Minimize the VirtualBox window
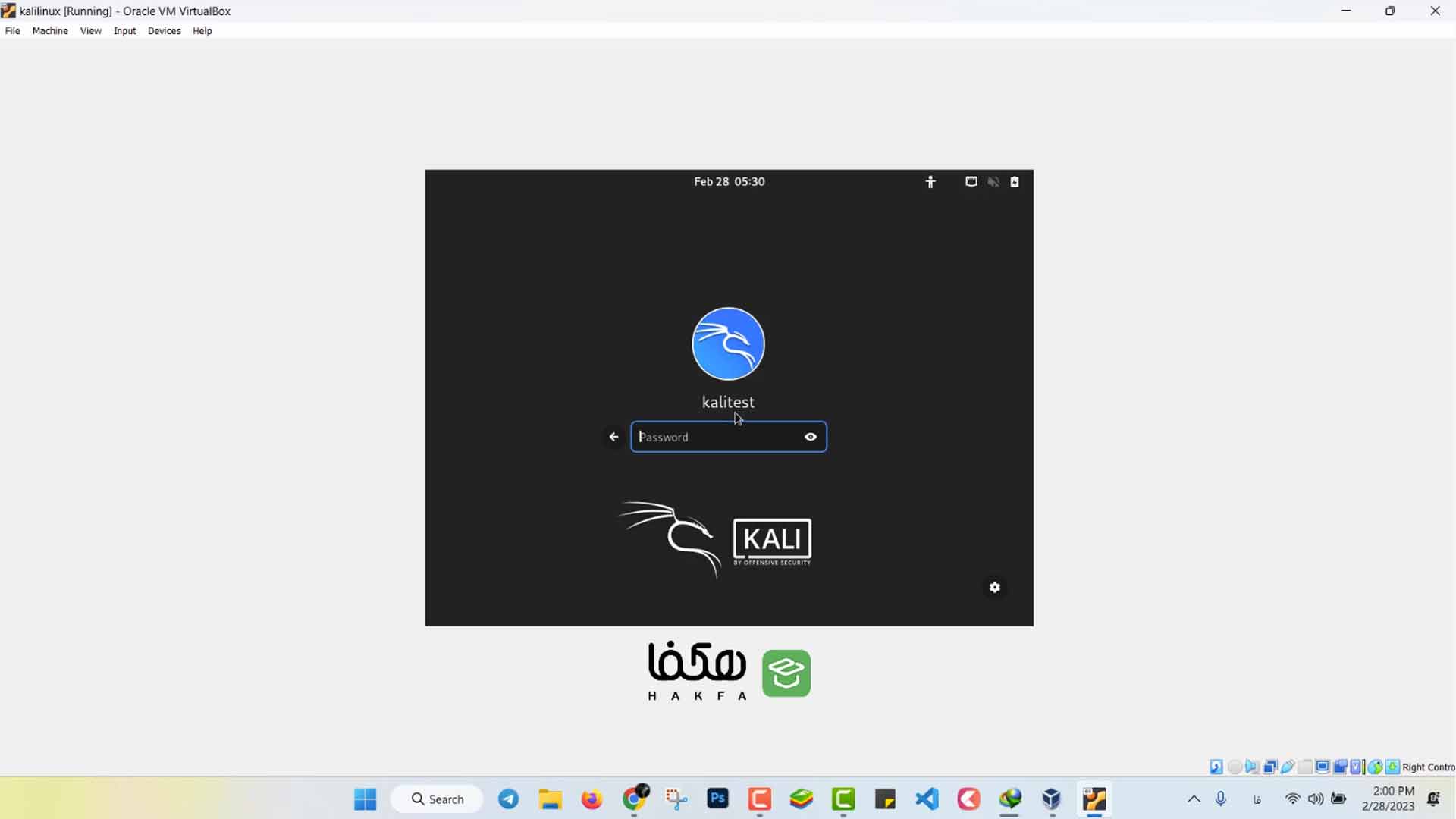 [1346, 11]
